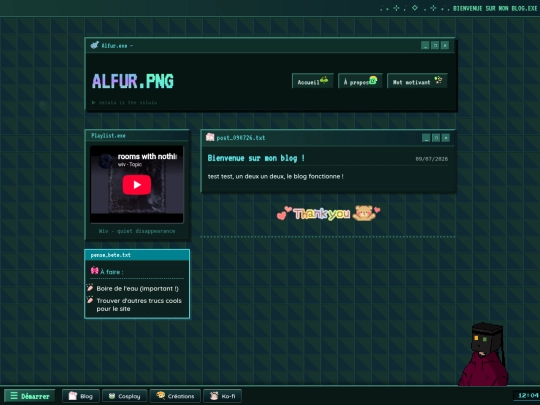Click the play arrow tagline under ALFUR.PNG
This screenshot has width=540, height=405.
click(x=125, y=102)
